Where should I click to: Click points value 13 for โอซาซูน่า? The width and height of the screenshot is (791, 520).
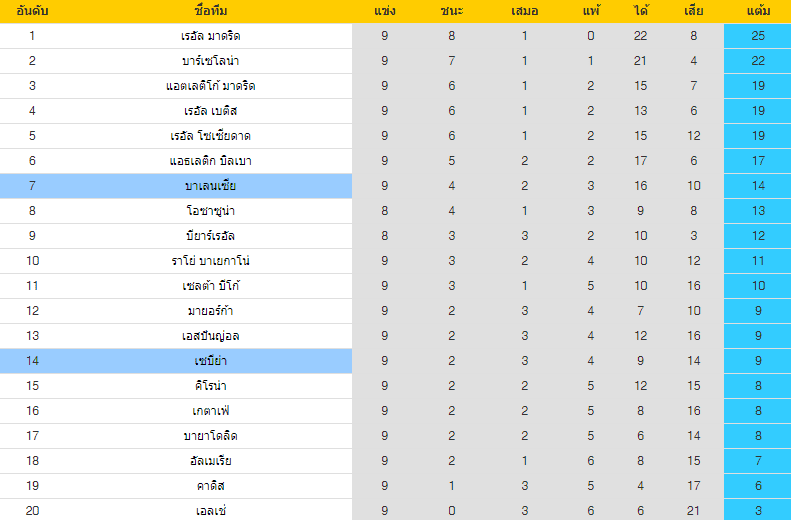click(x=758, y=211)
